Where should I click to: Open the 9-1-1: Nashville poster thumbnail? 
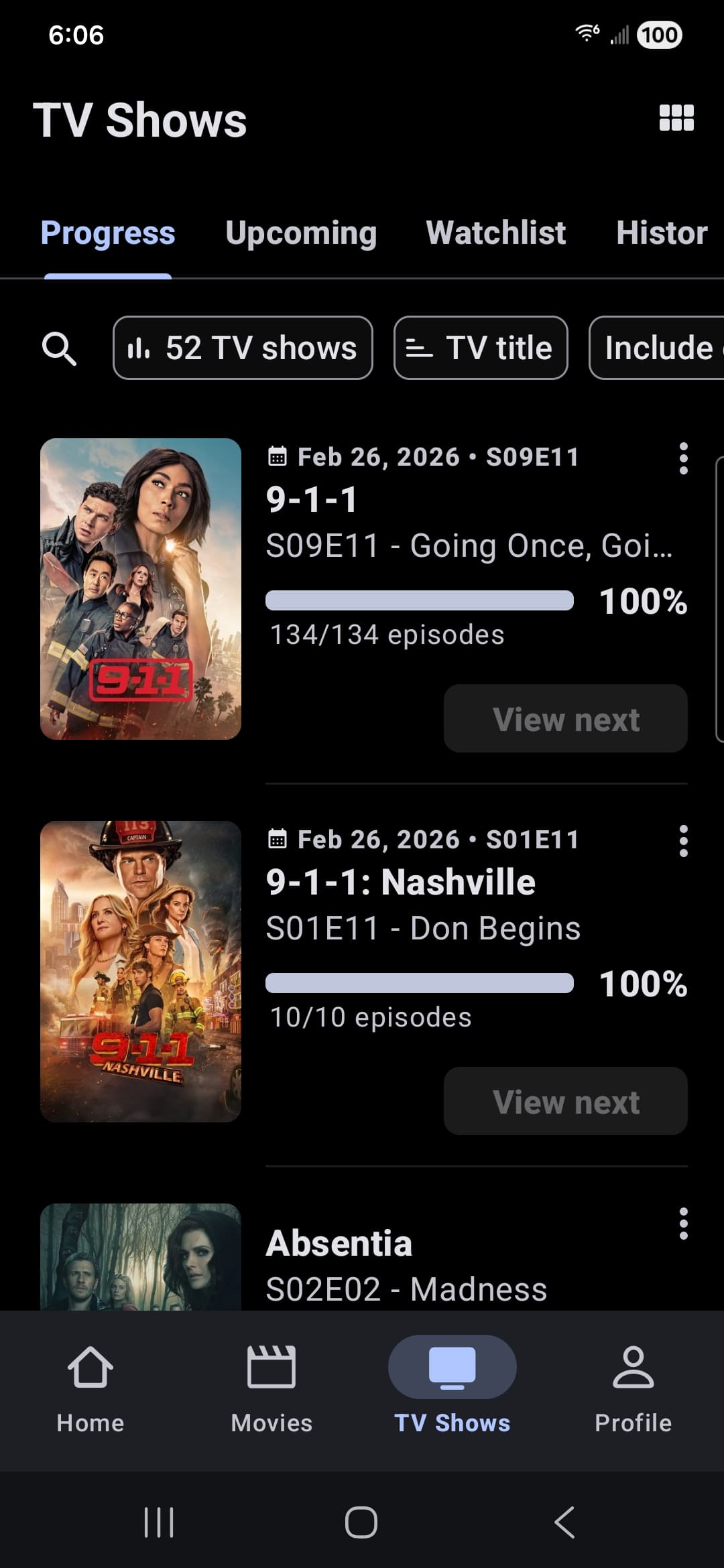[x=141, y=972]
